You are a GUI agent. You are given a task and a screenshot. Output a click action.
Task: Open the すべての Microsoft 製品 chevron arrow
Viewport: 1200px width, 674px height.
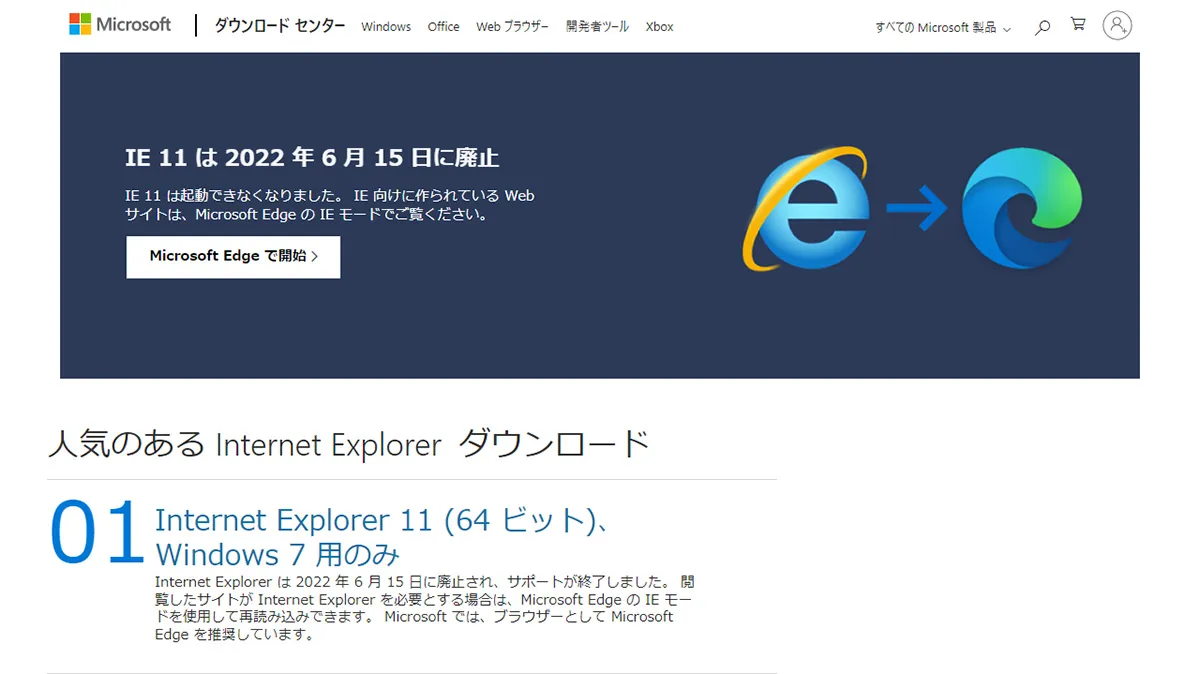1007,29
